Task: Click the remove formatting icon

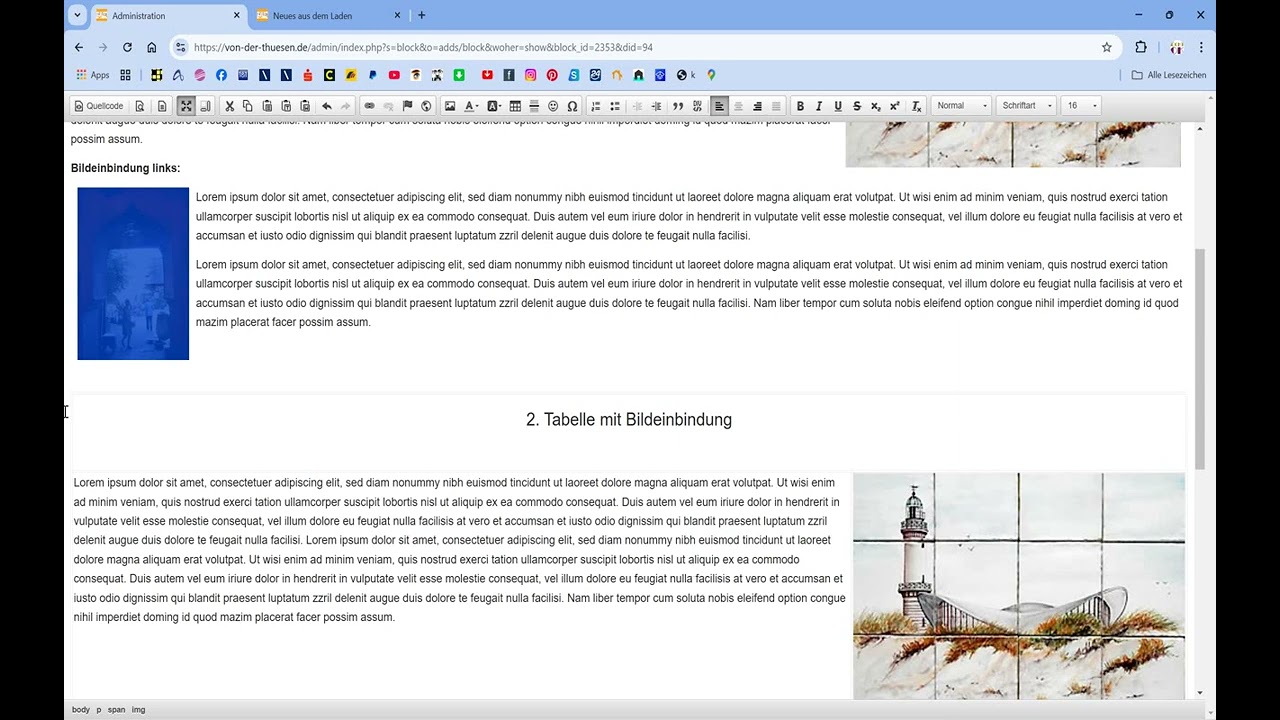Action: tap(916, 106)
